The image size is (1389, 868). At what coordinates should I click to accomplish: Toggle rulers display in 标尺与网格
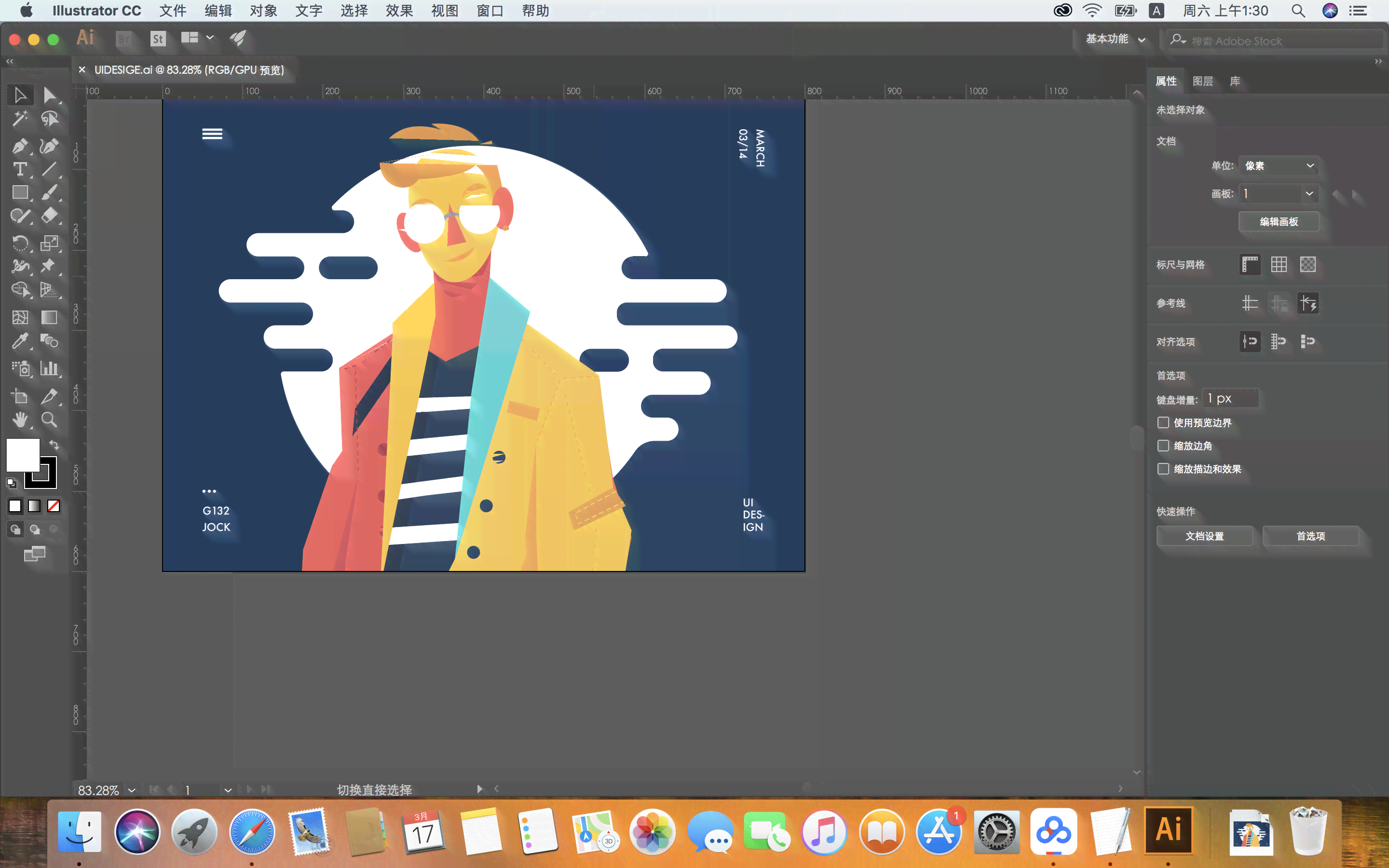[x=1250, y=265]
